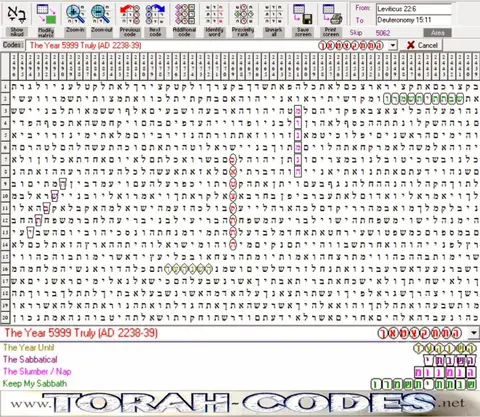Click the Skip value 5062

point(383,33)
